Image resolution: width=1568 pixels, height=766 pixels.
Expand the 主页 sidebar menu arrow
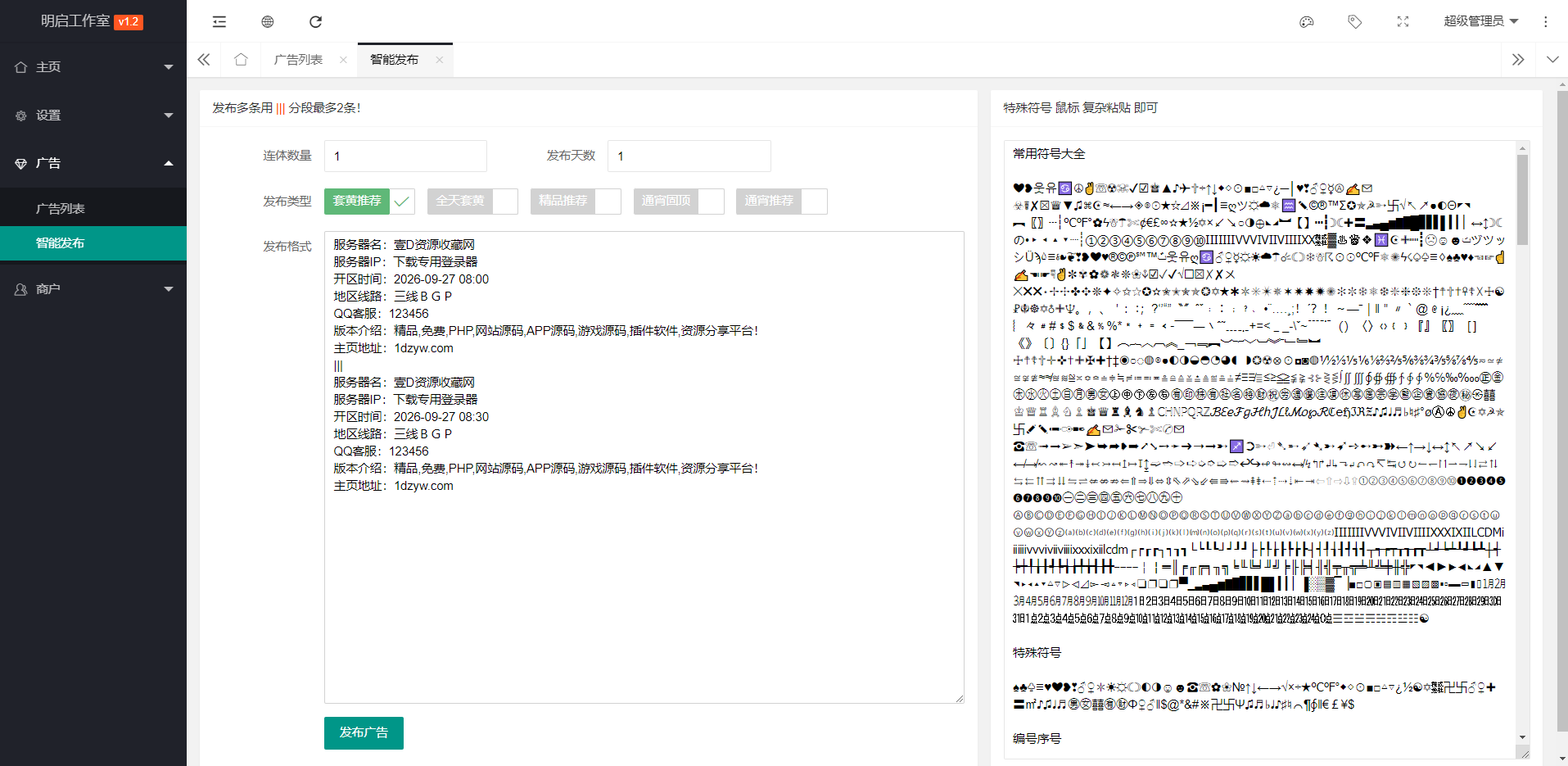(x=169, y=67)
